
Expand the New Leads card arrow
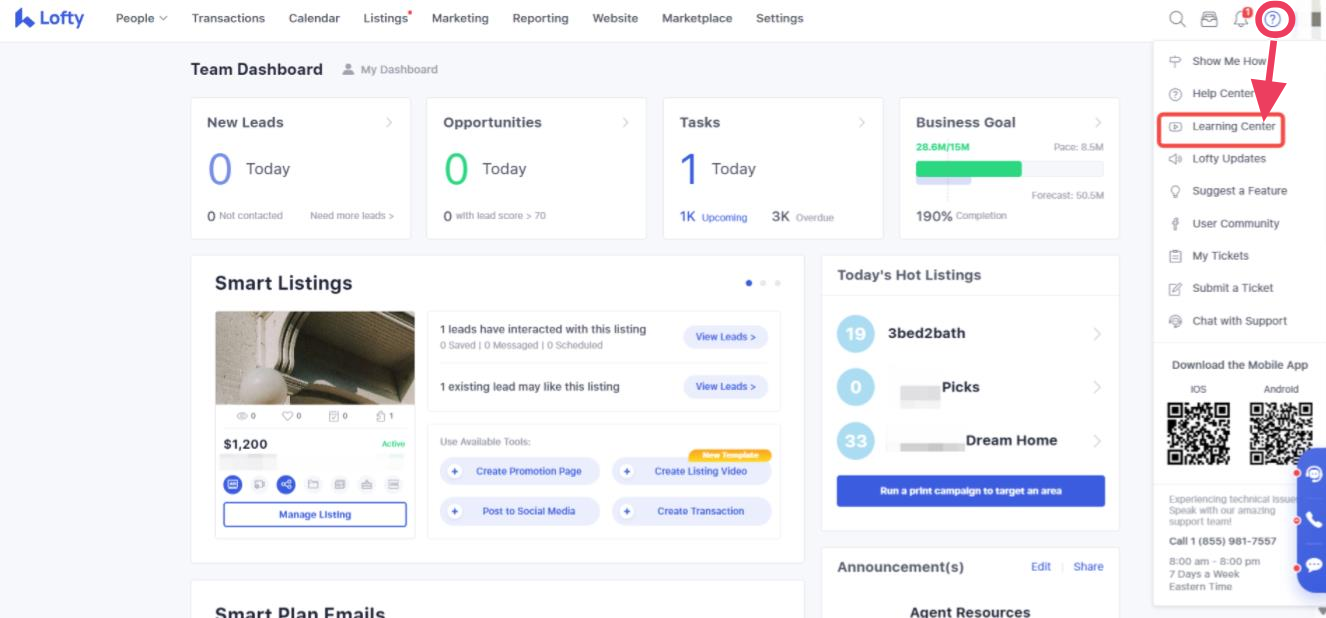pos(389,123)
